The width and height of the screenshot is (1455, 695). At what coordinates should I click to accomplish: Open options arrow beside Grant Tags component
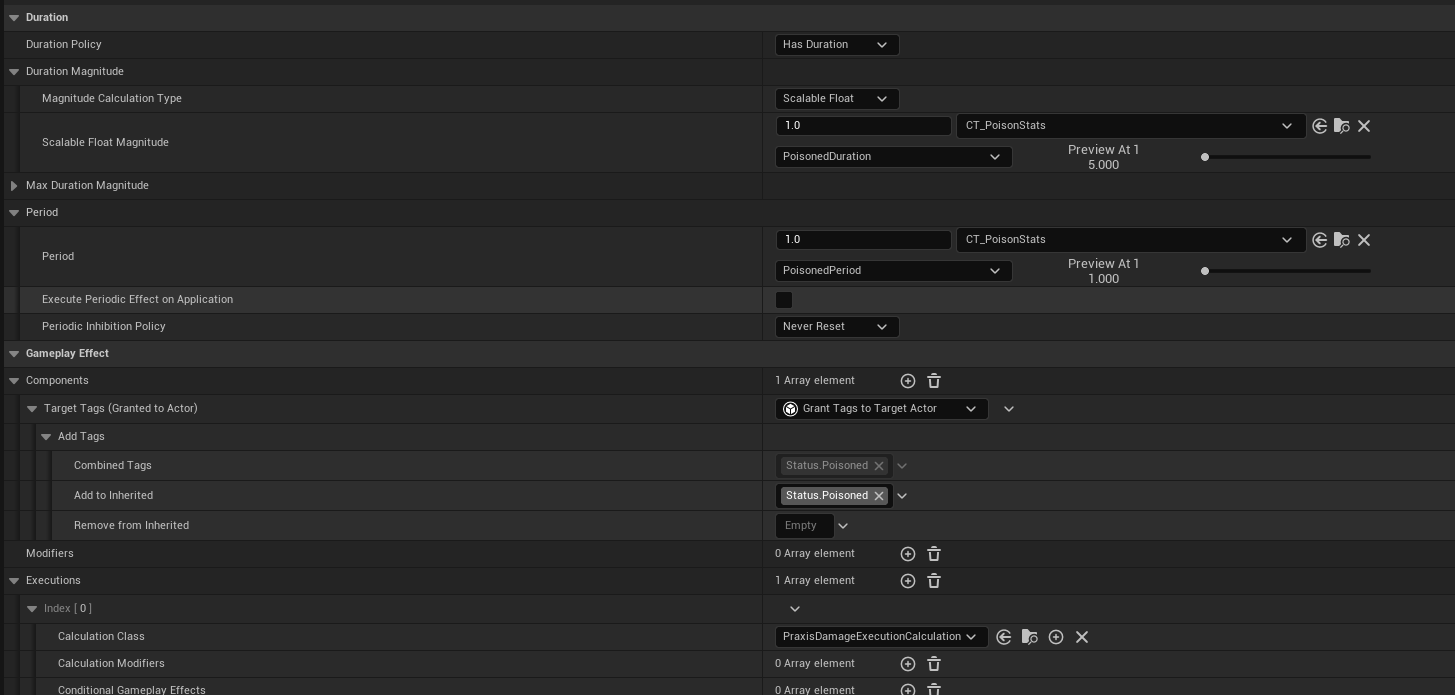tap(1009, 409)
